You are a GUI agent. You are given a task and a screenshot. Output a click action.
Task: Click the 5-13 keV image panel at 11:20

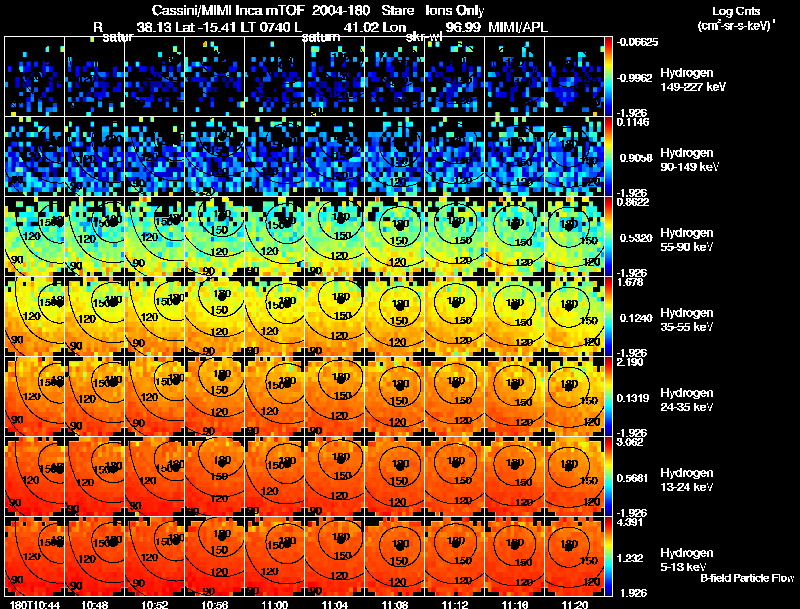click(574, 556)
